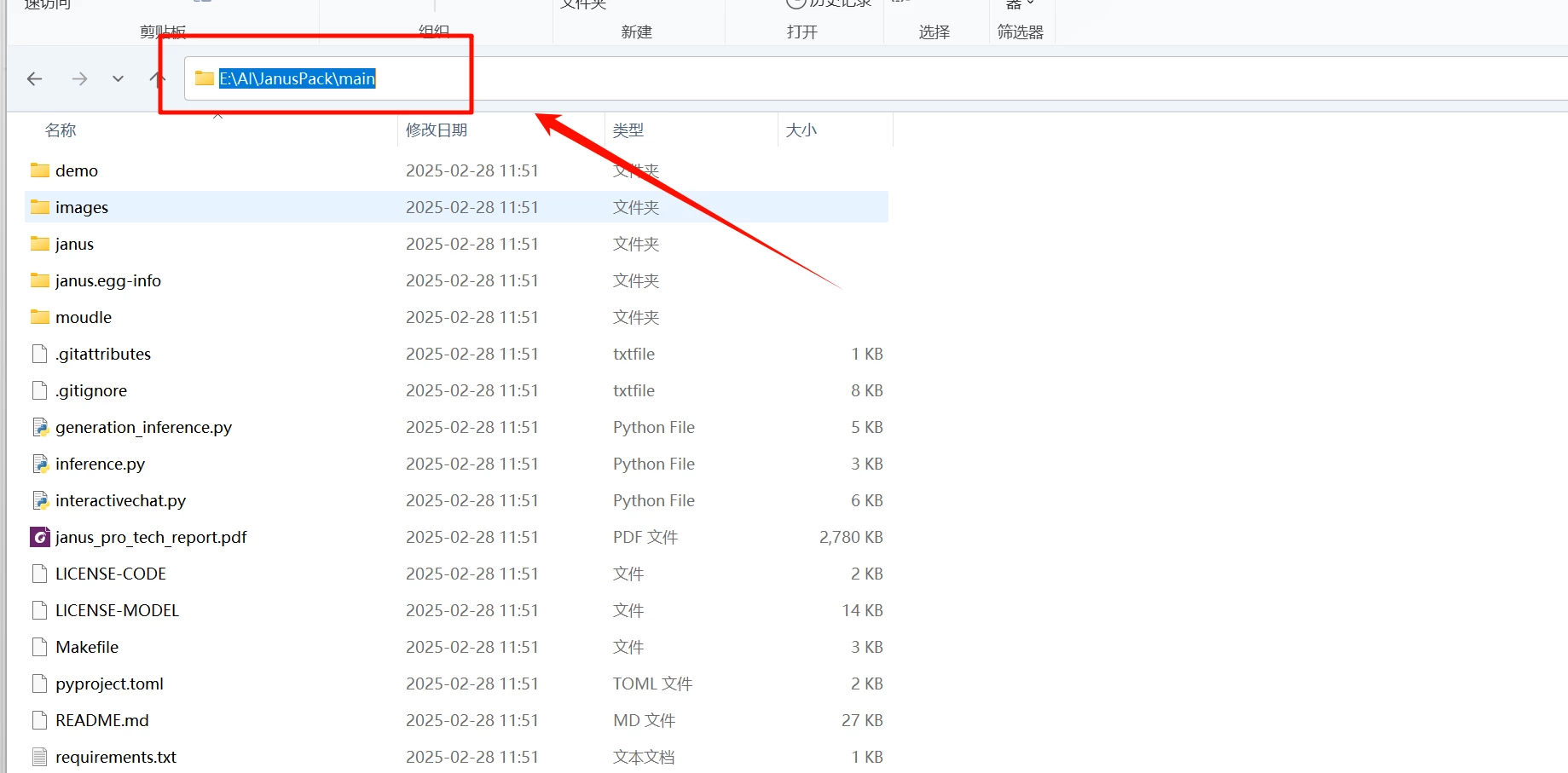The width and height of the screenshot is (1568, 773).
Task: Select the E:\AI\JanusPack\main path text
Action: (297, 79)
